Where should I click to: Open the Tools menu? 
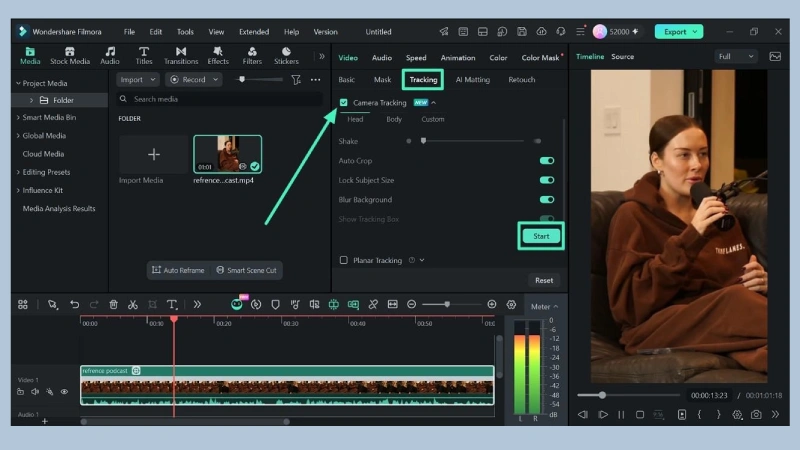pyautogui.click(x=185, y=32)
